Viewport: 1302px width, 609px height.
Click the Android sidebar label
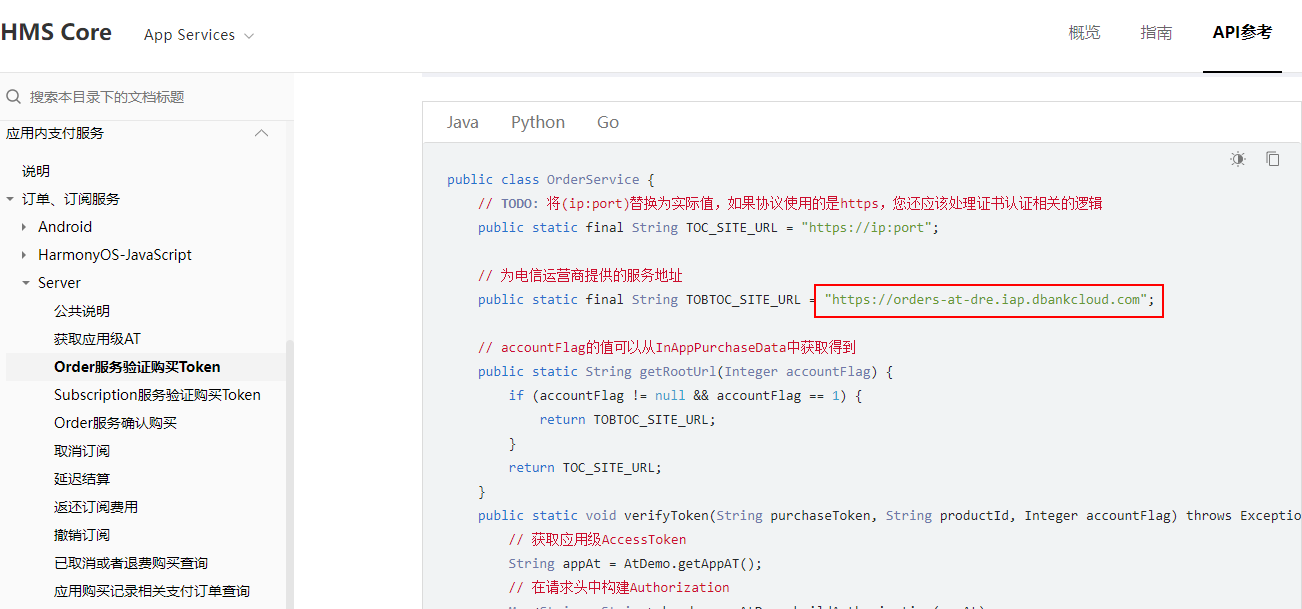coord(65,227)
